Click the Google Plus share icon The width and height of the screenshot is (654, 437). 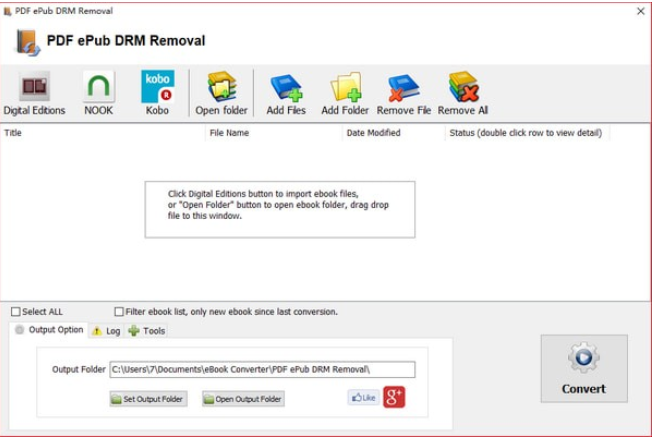click(394, 397)
